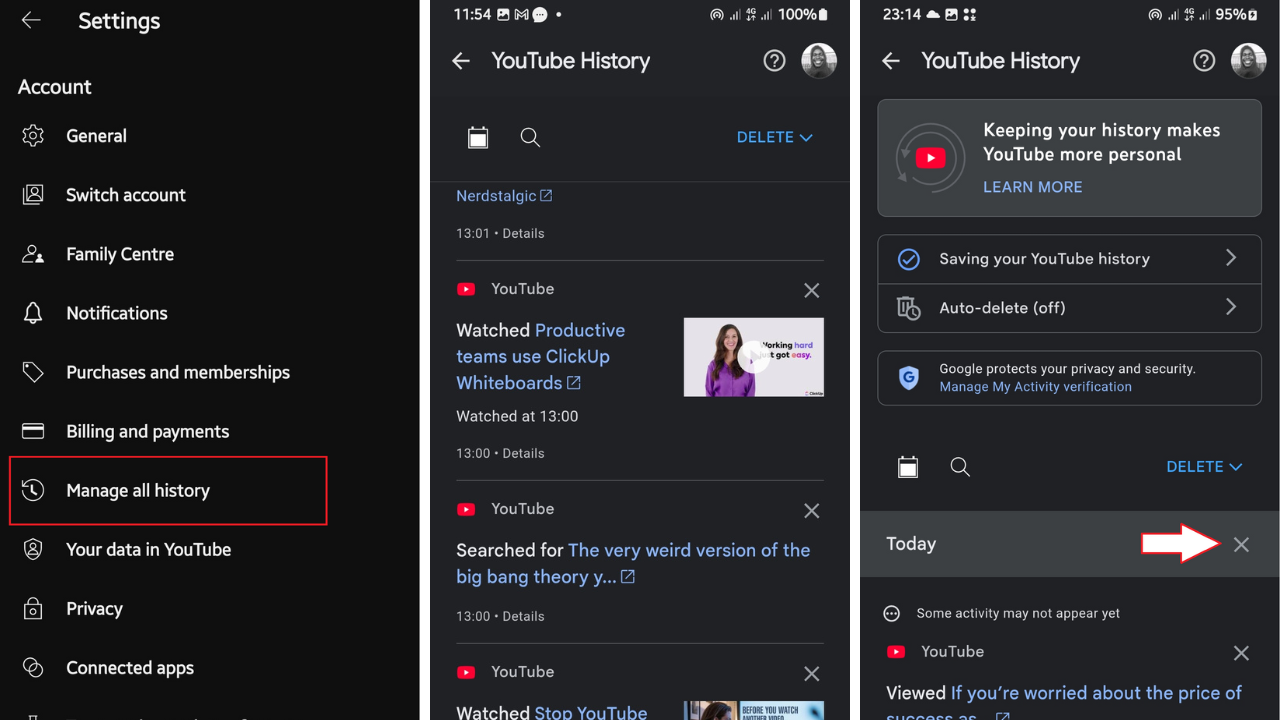Tap the help icon on the right screen
This screenshot has height=720, width=1280.
click(x=1204, y=60)
